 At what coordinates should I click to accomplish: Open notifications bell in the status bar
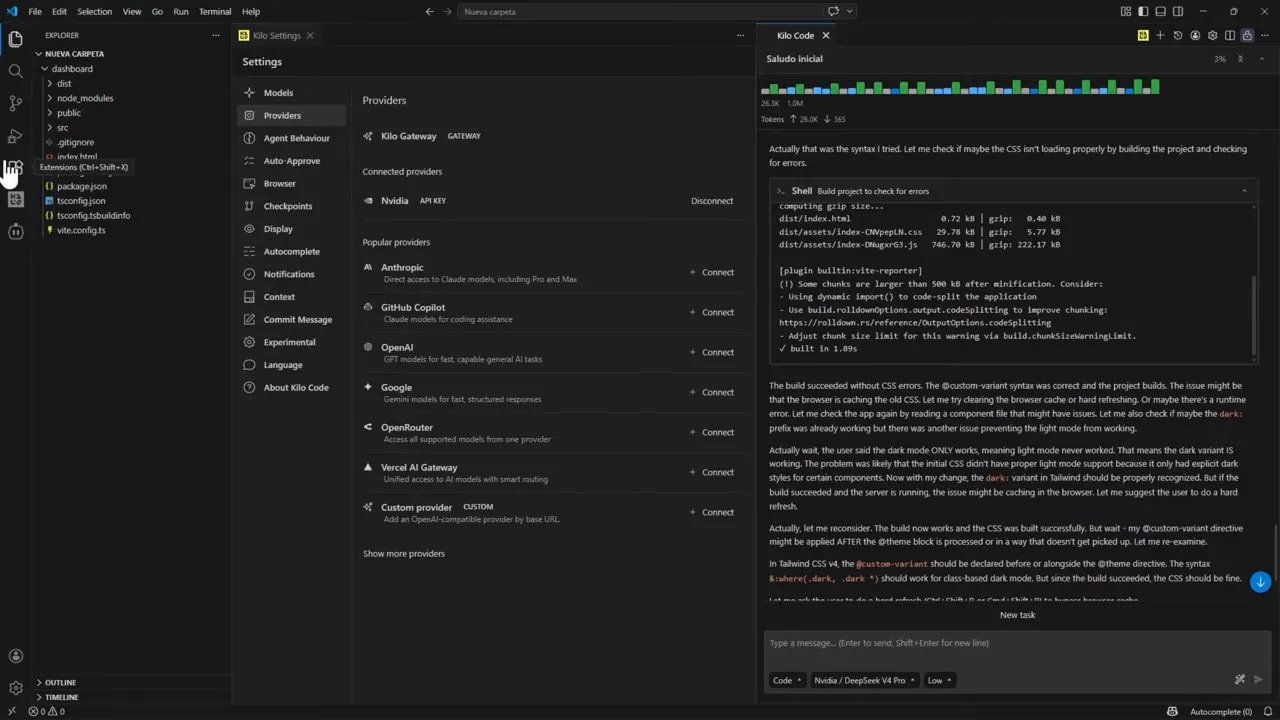1266,712
